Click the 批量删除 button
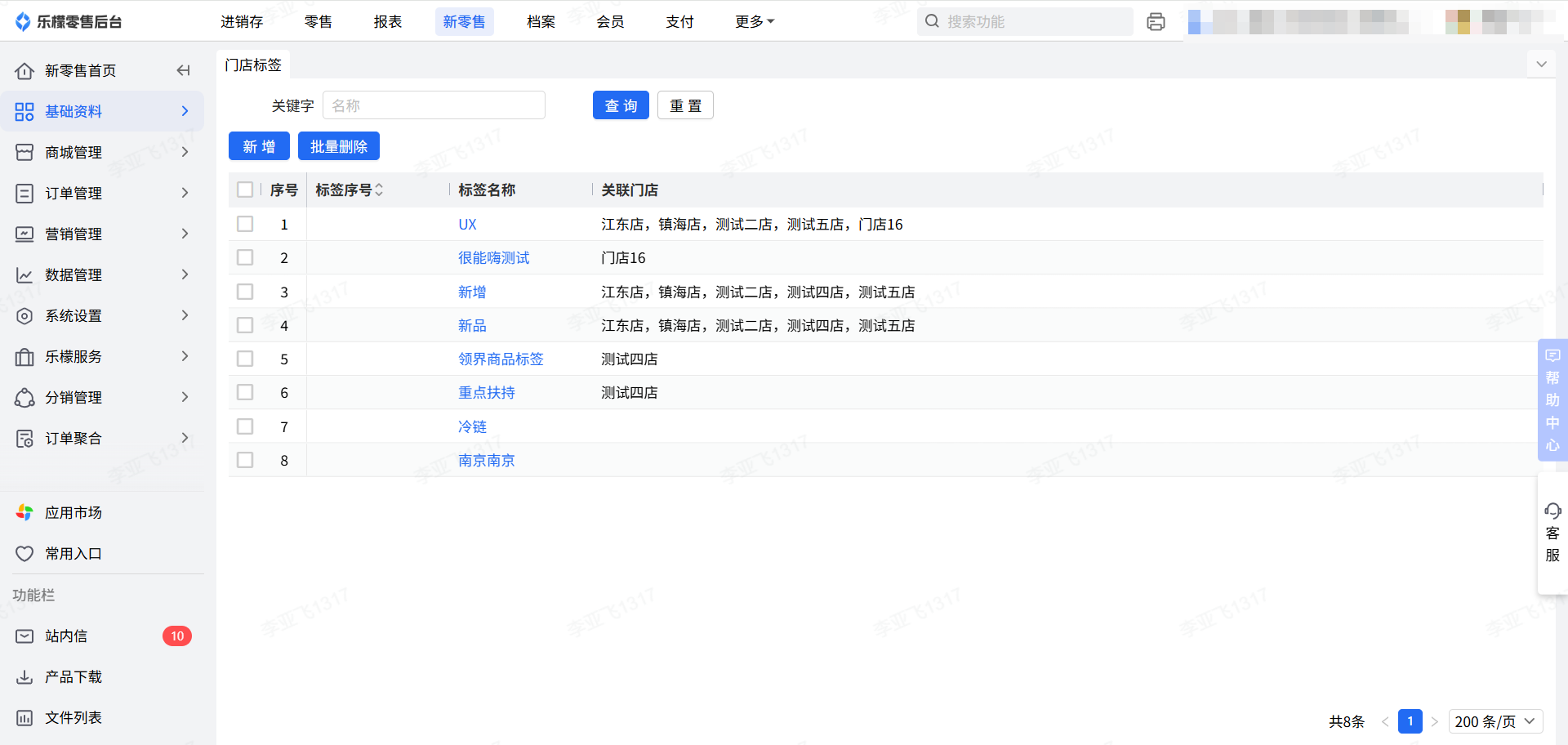Image resolution: width=1568 pixels, height=745 pixels. pos(339,146)
